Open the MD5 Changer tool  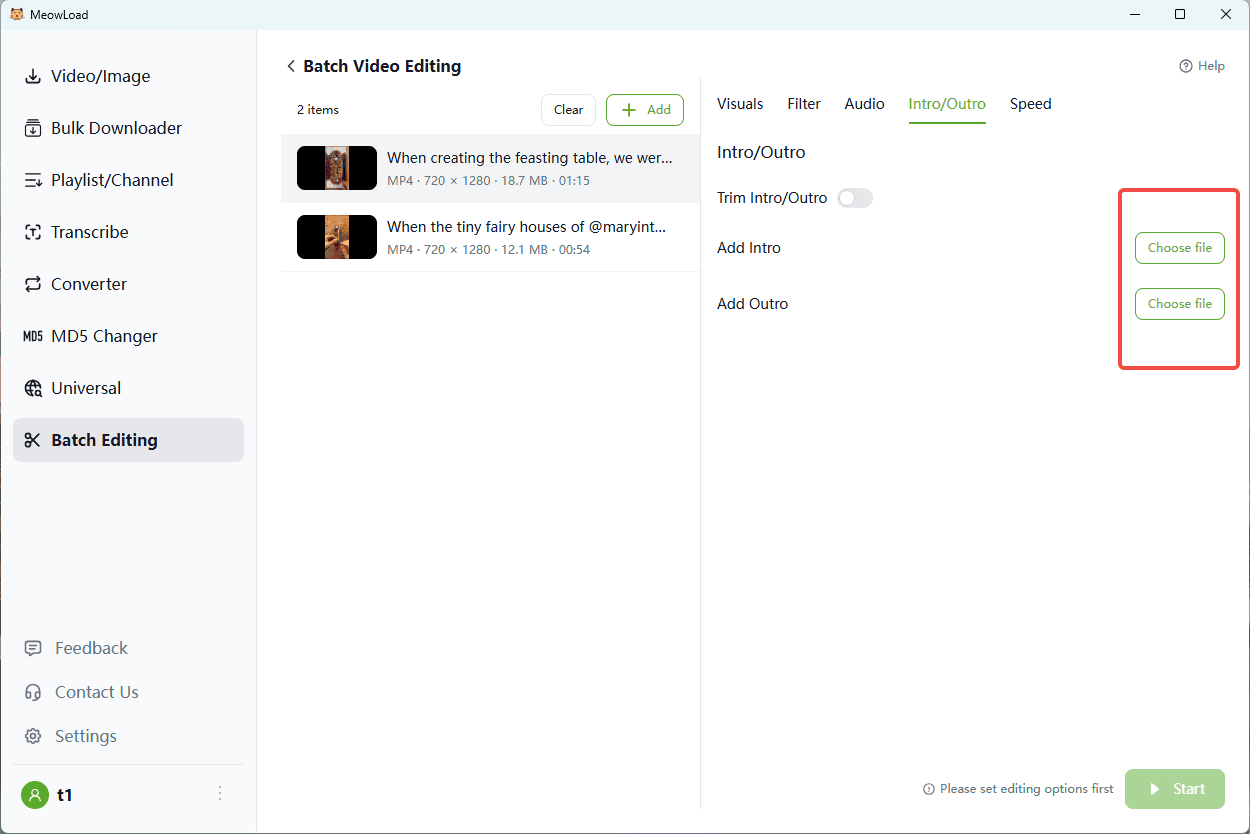104,336
